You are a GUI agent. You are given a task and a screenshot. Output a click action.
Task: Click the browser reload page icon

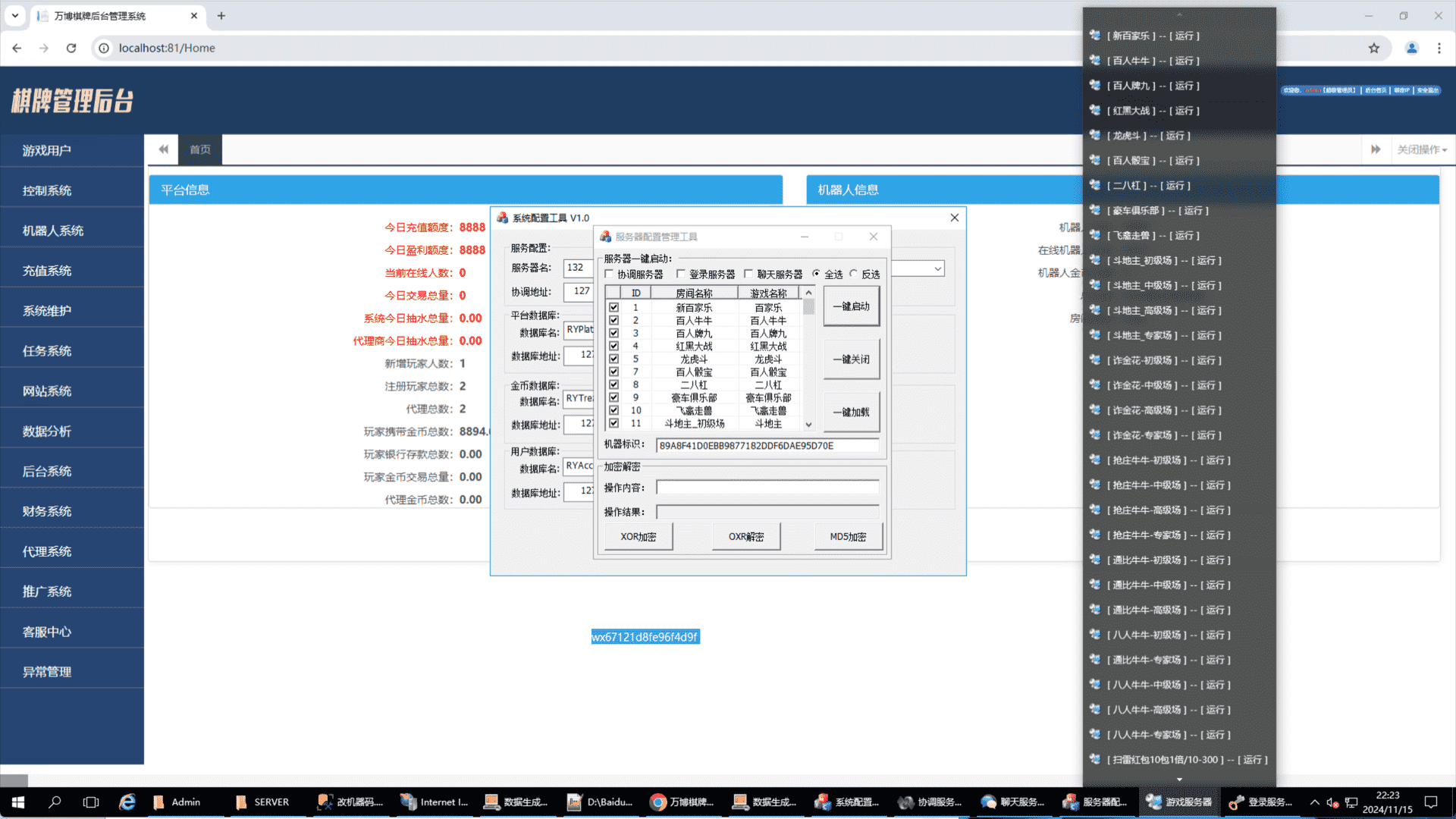click(71, 48)
